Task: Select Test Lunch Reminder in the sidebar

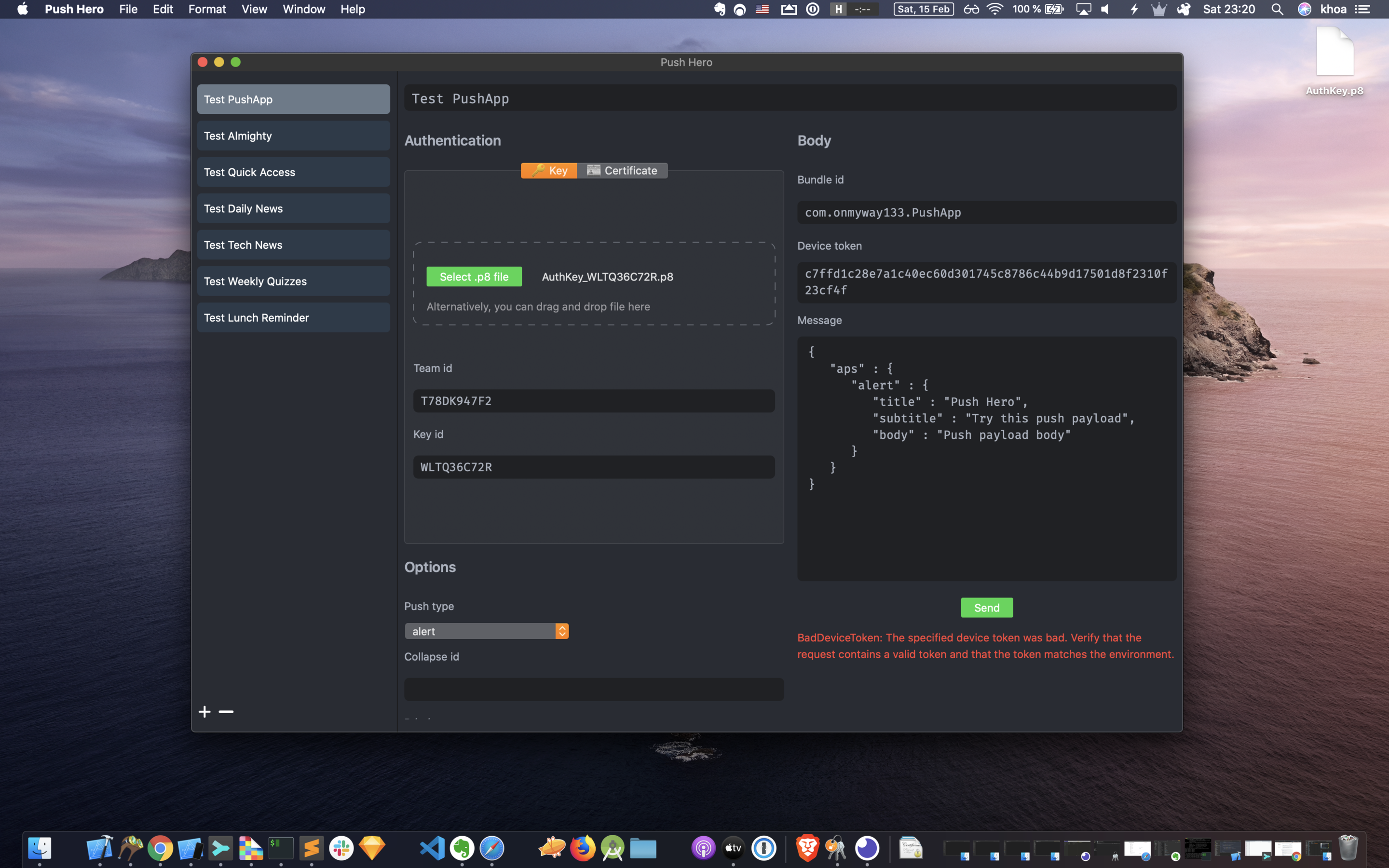Action: (x=293, y=317)
